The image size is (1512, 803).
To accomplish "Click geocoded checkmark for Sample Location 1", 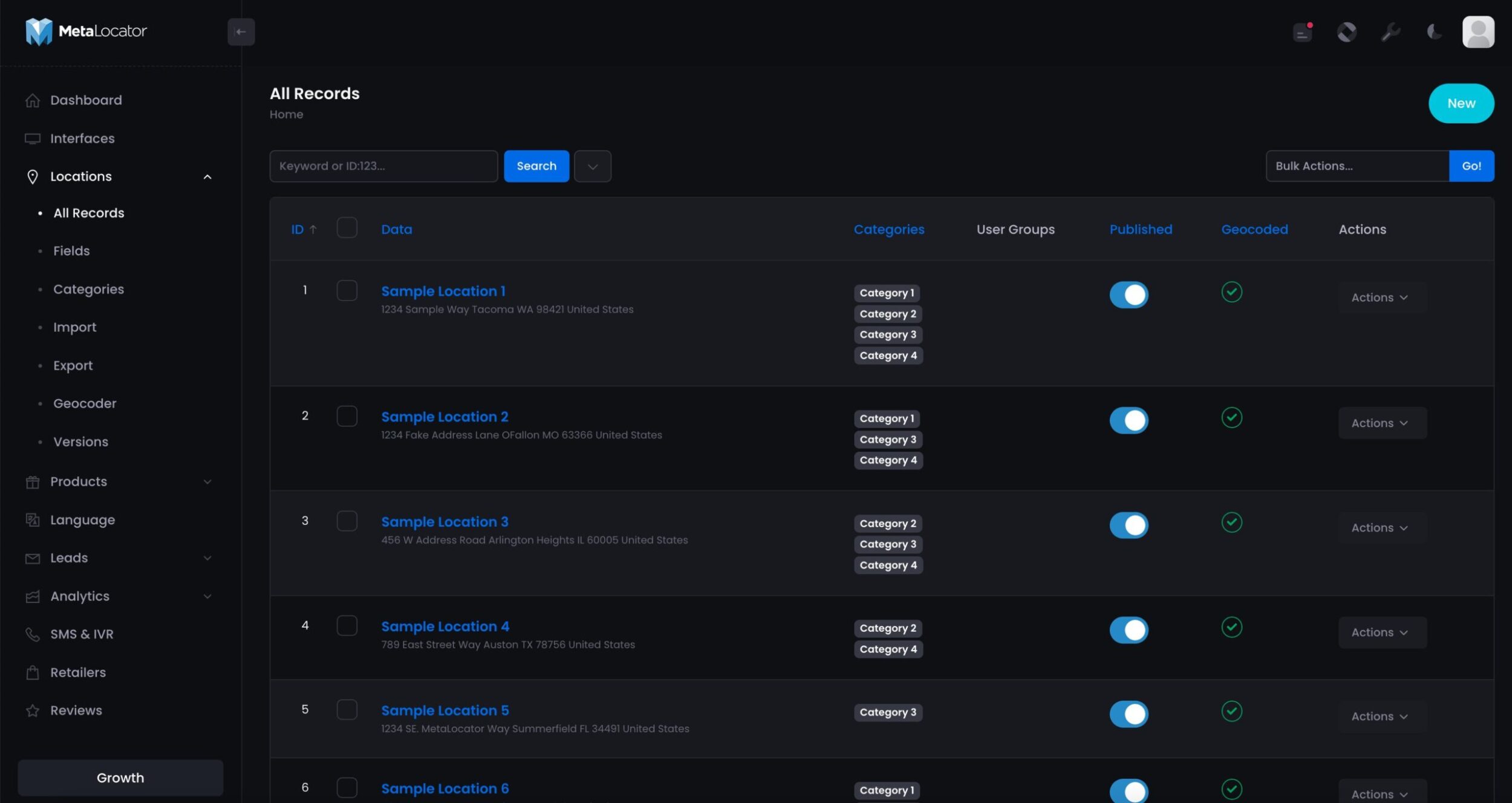I will pyautogui.click(x=1231, y=292).
